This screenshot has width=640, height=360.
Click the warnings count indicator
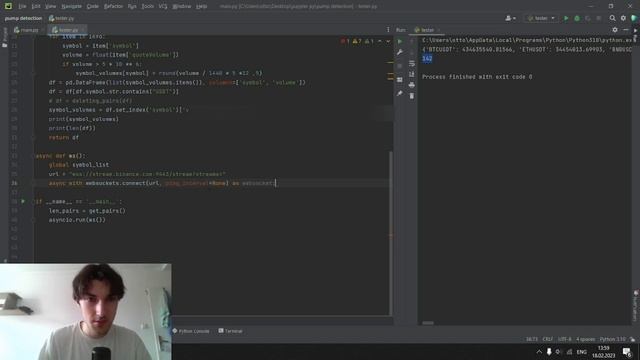point(357,41)
